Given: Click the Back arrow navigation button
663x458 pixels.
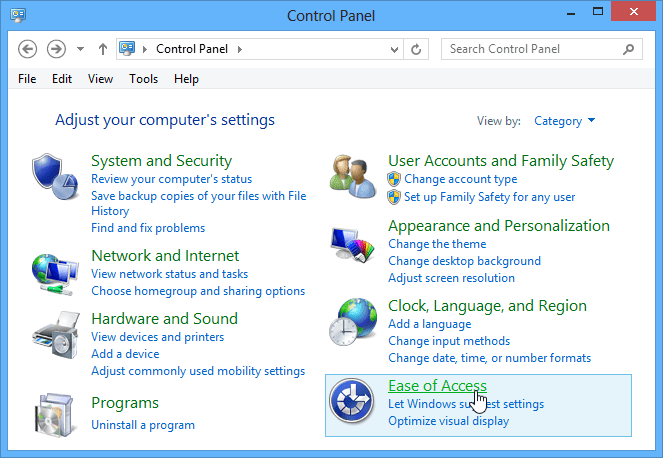Looking at the screenshot, I should [27, 49].
